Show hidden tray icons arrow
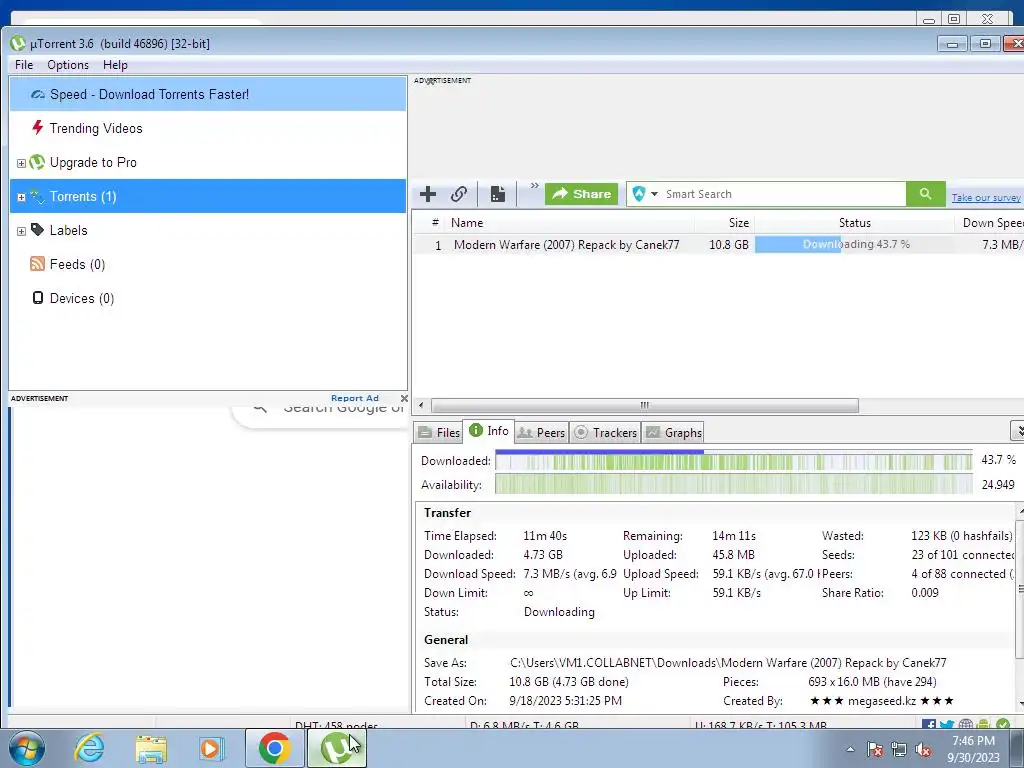Viewport: 1024px width, 768px height. pyautogui.click(x=850, y=750)
